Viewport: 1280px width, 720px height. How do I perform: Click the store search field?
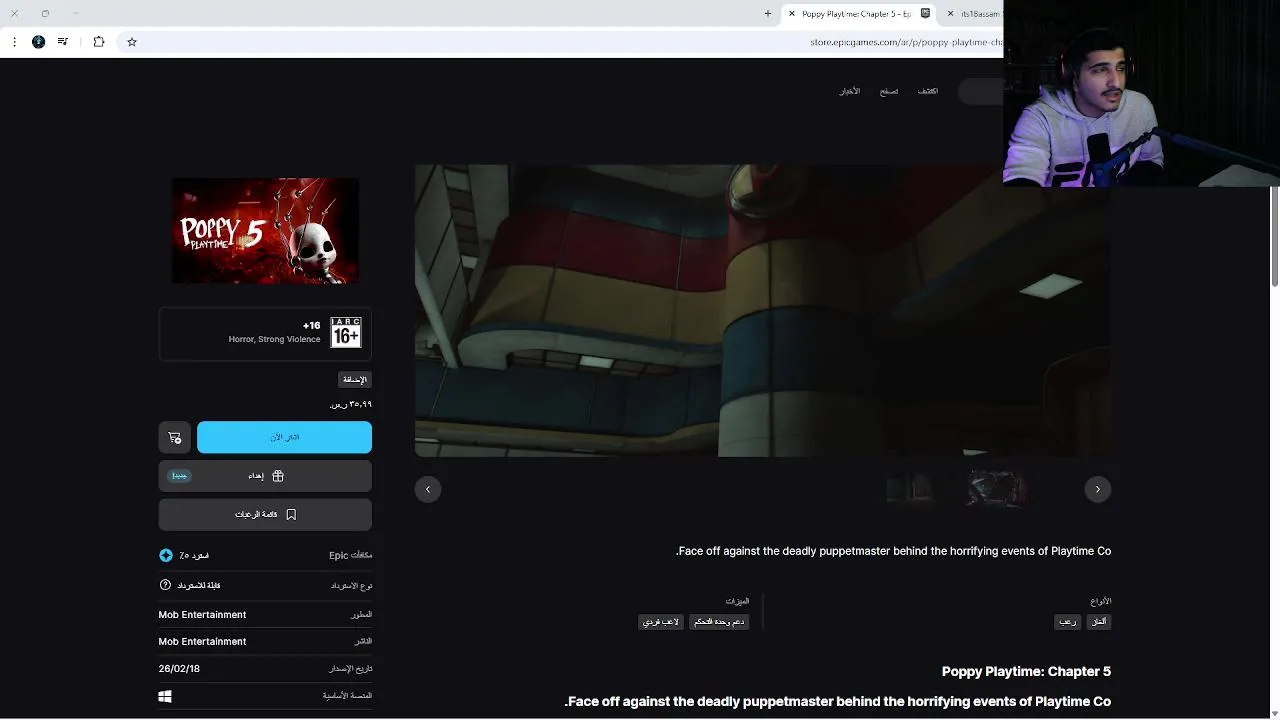click(x=981, y=91)
